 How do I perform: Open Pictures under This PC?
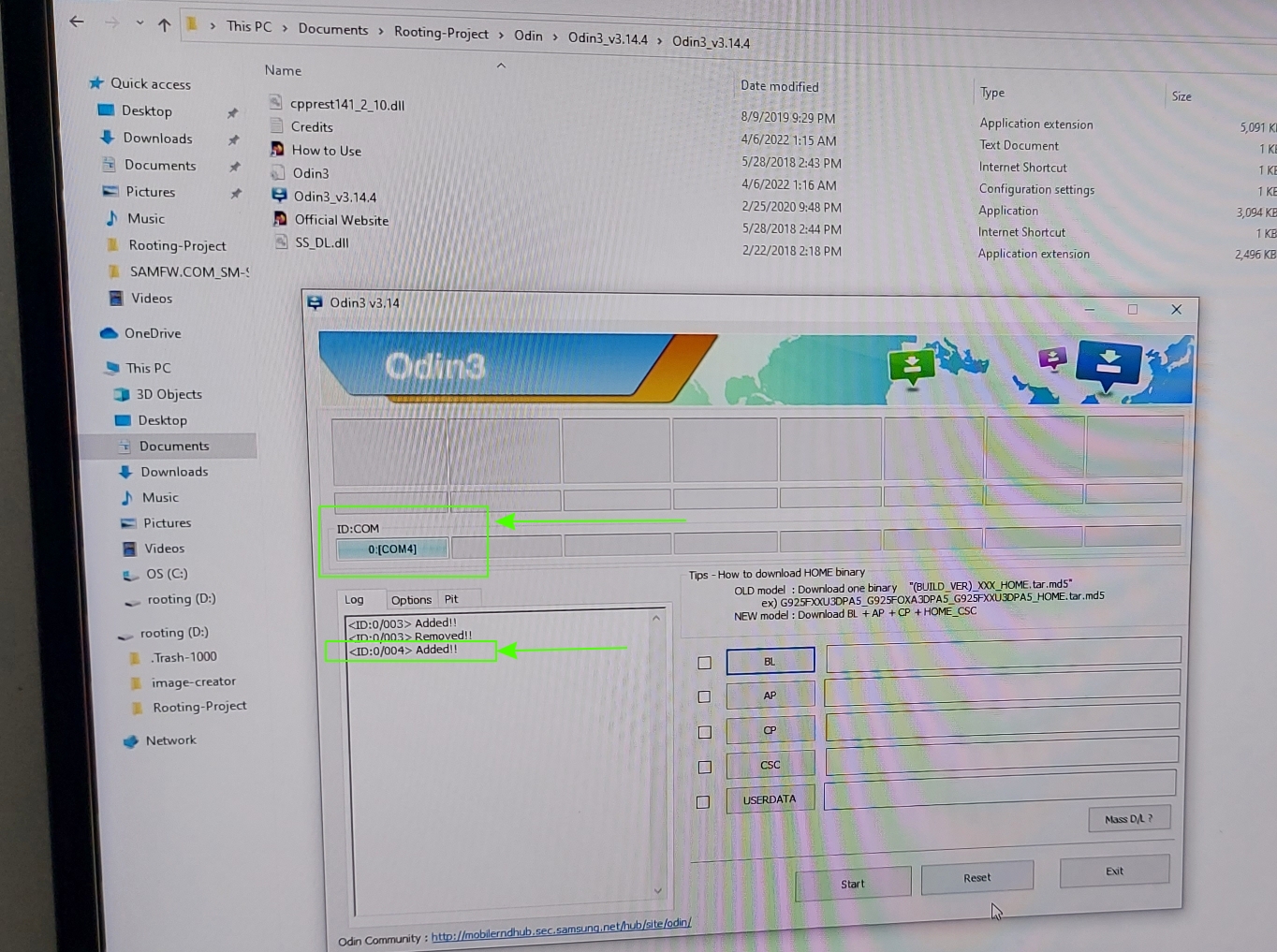click(167, 523)
